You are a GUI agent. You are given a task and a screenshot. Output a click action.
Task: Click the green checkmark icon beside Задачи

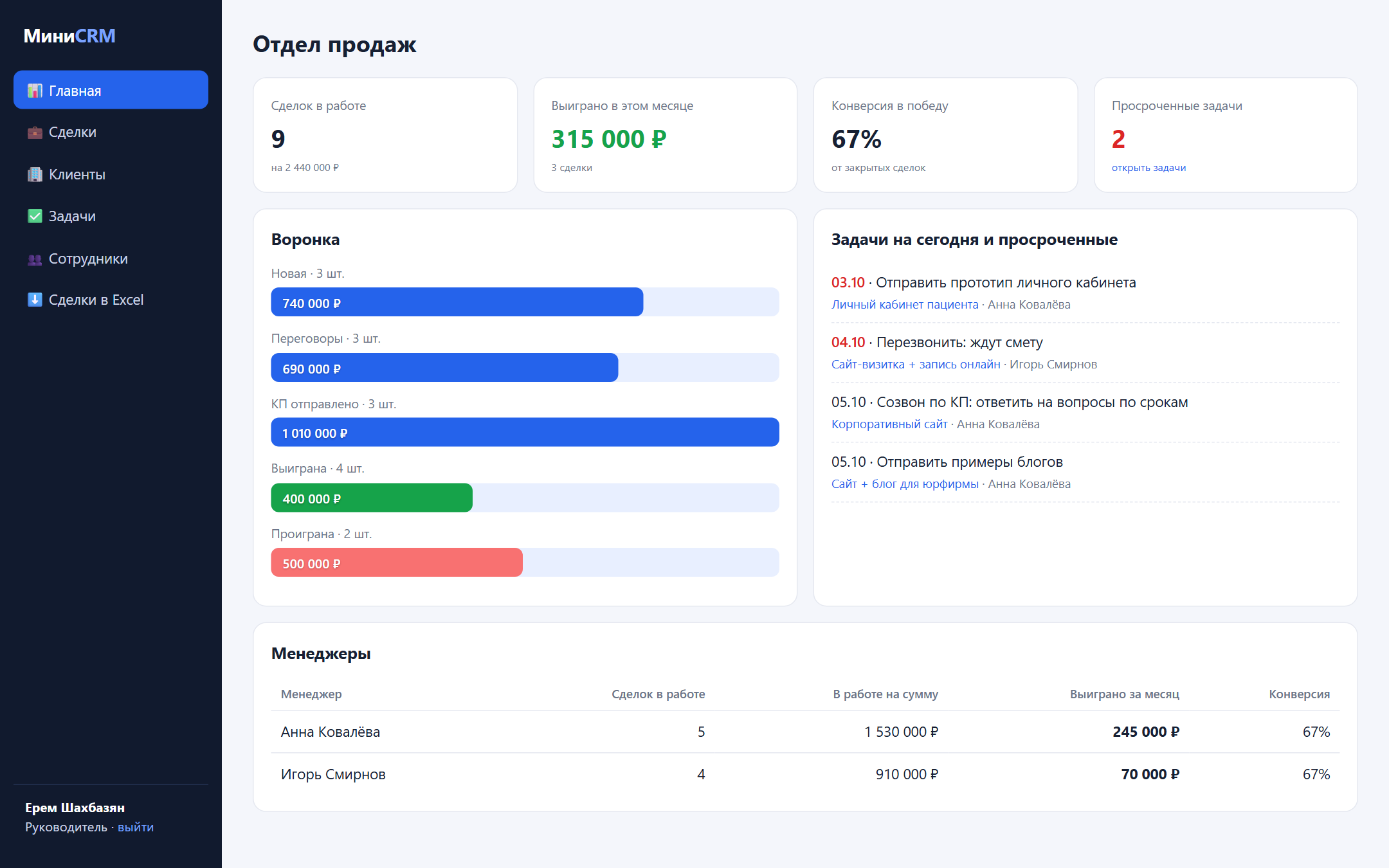[35, 216]
